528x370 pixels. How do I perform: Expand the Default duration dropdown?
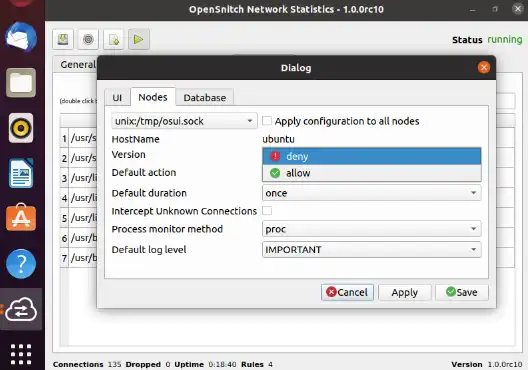point(371,193)
